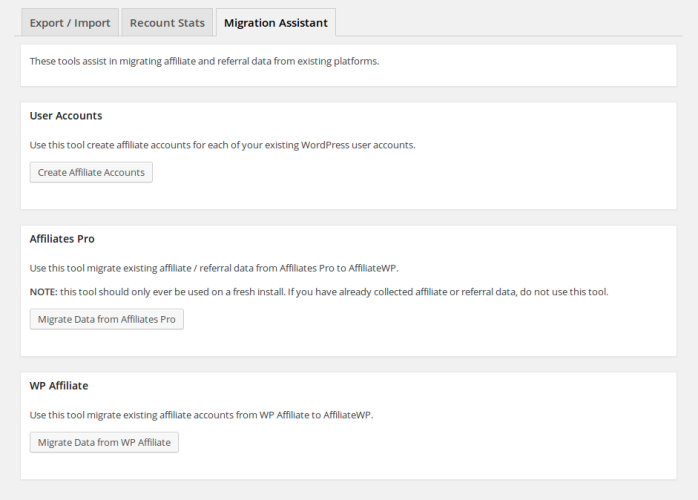Click the User Accounts heading
The height and width of the screenshot is (500, 698).
(66, 116)
